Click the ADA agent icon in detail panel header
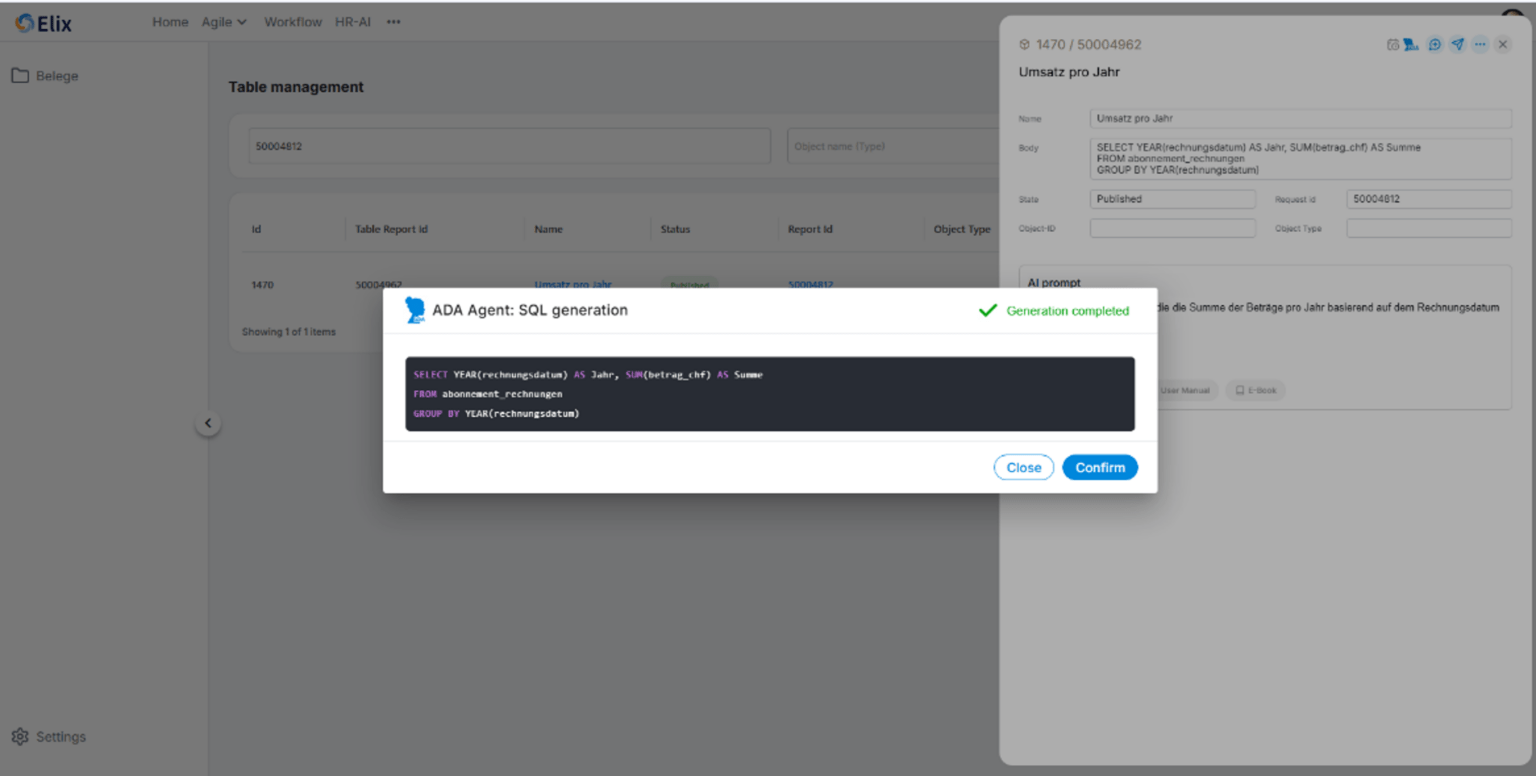This screenshot has height=776, width=1536. tap(1411, 45)
